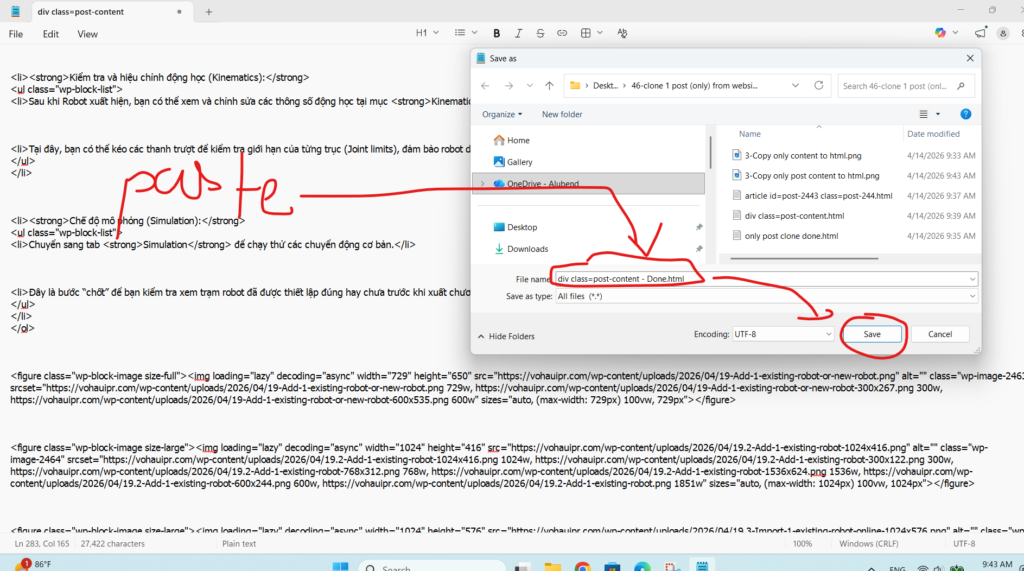Open the H1 heading dropdown
1024x571 pixels.
(427, 33)
